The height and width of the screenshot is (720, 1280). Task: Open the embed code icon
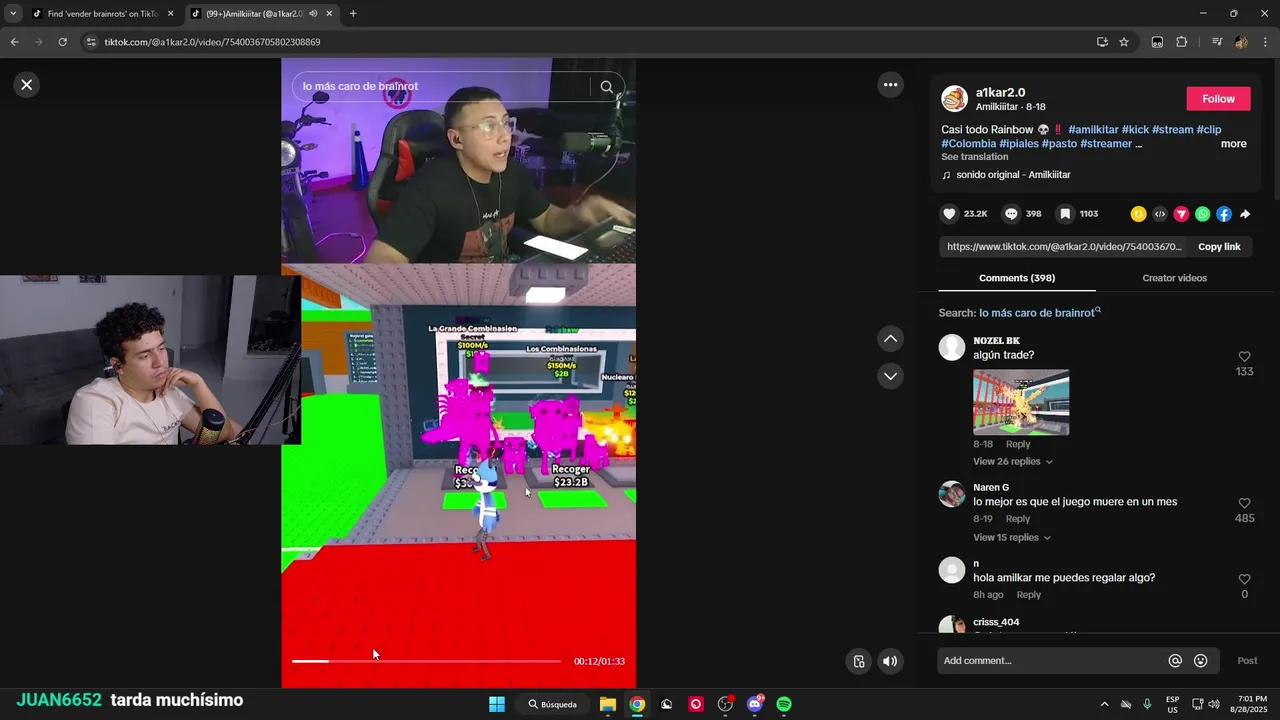tap(1160, 214)
